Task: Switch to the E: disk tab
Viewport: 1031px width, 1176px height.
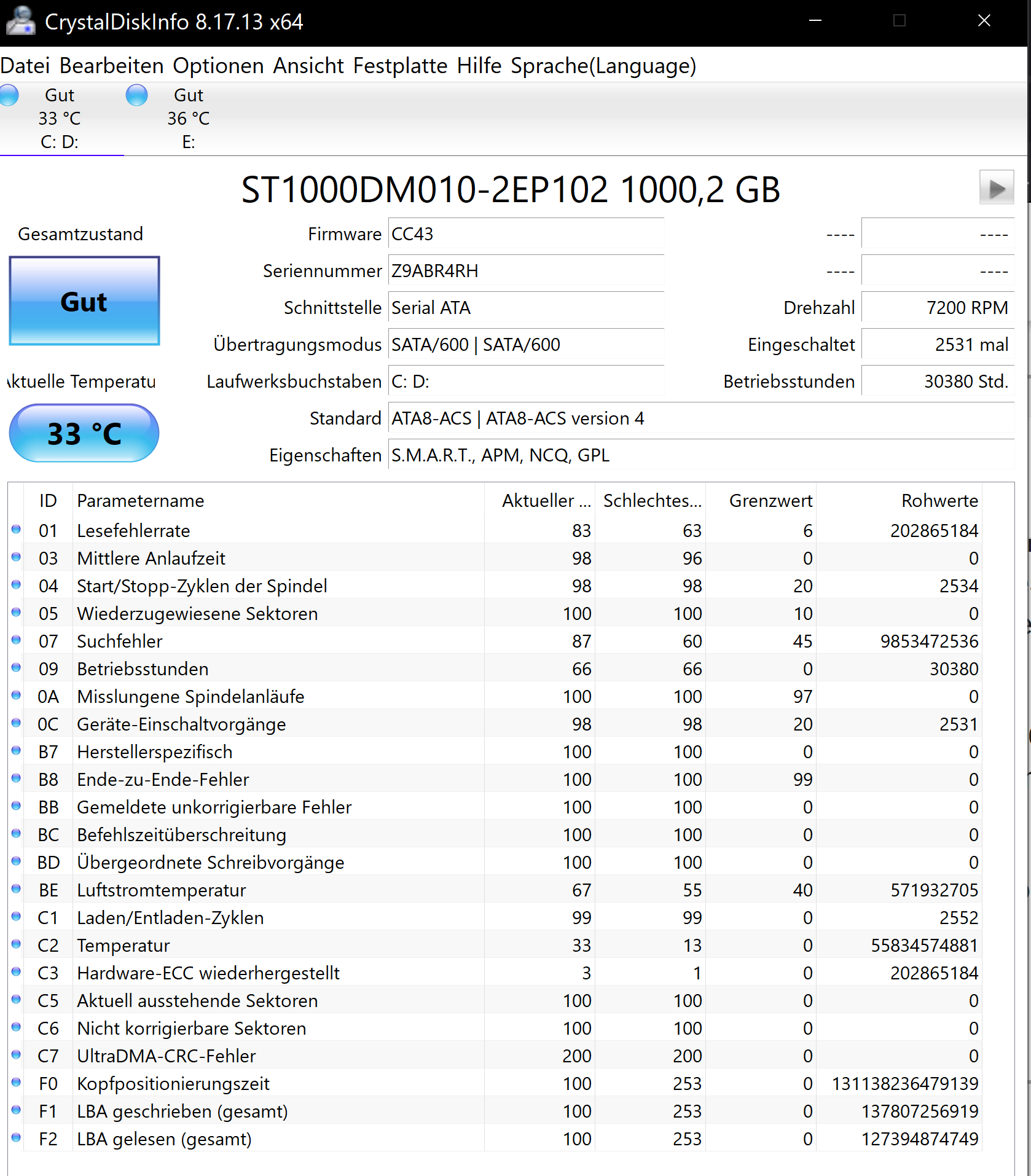Action: 188,119
